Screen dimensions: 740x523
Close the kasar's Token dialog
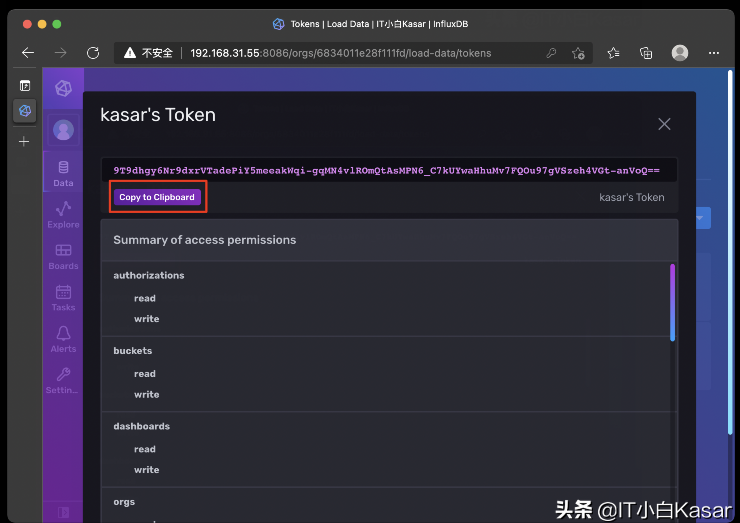[664, 124]
